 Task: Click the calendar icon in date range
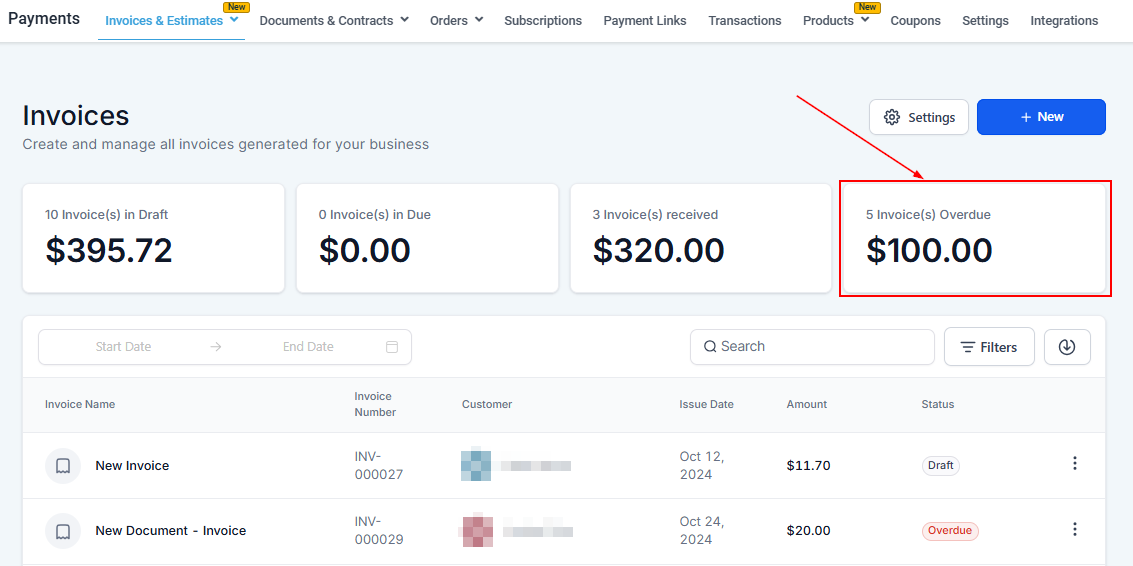392,347
